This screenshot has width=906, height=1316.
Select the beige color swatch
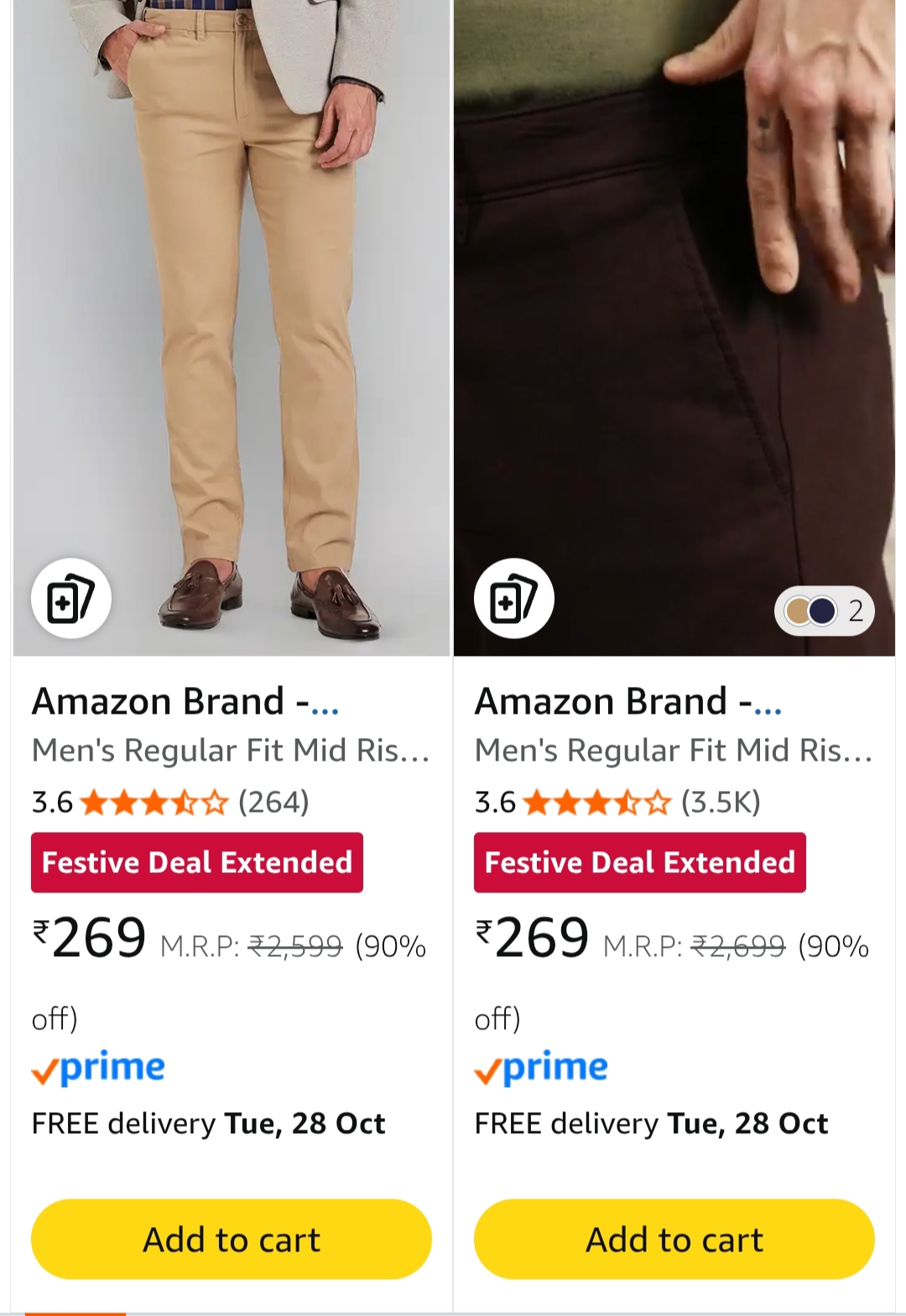798,611
